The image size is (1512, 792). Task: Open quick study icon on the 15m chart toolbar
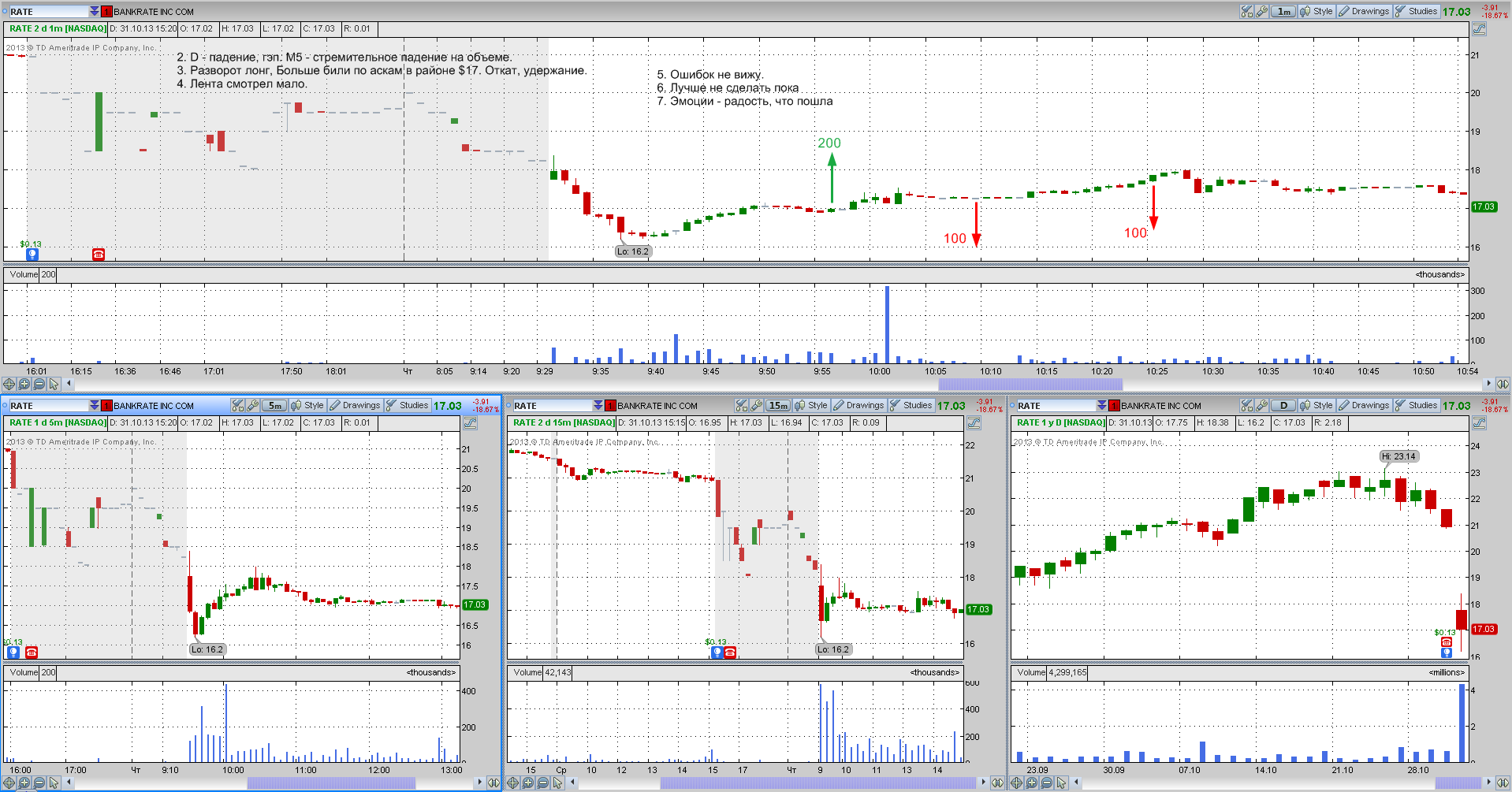coord(742,405)
